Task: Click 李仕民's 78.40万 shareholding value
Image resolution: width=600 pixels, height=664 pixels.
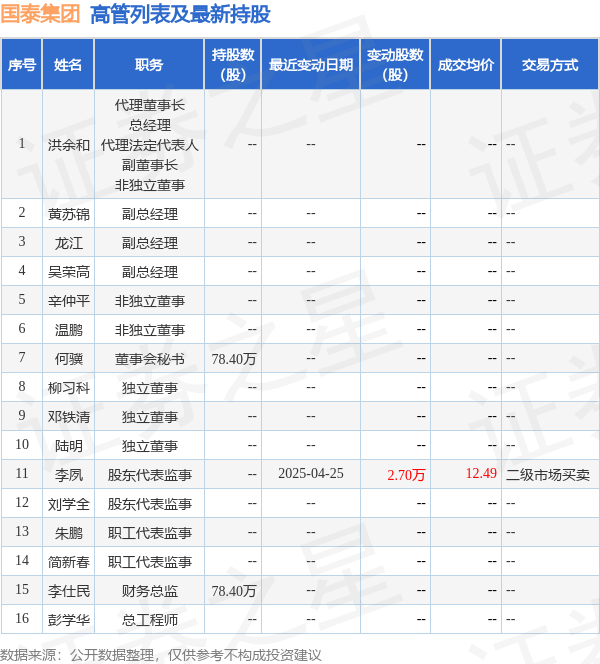Action: tap(234, 591)
